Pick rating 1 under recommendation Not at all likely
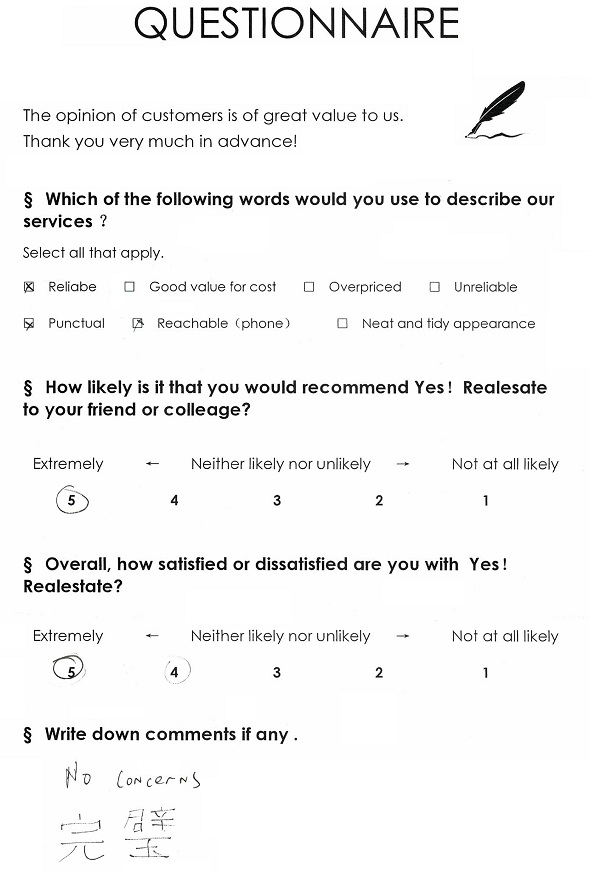 coord(485,501)
